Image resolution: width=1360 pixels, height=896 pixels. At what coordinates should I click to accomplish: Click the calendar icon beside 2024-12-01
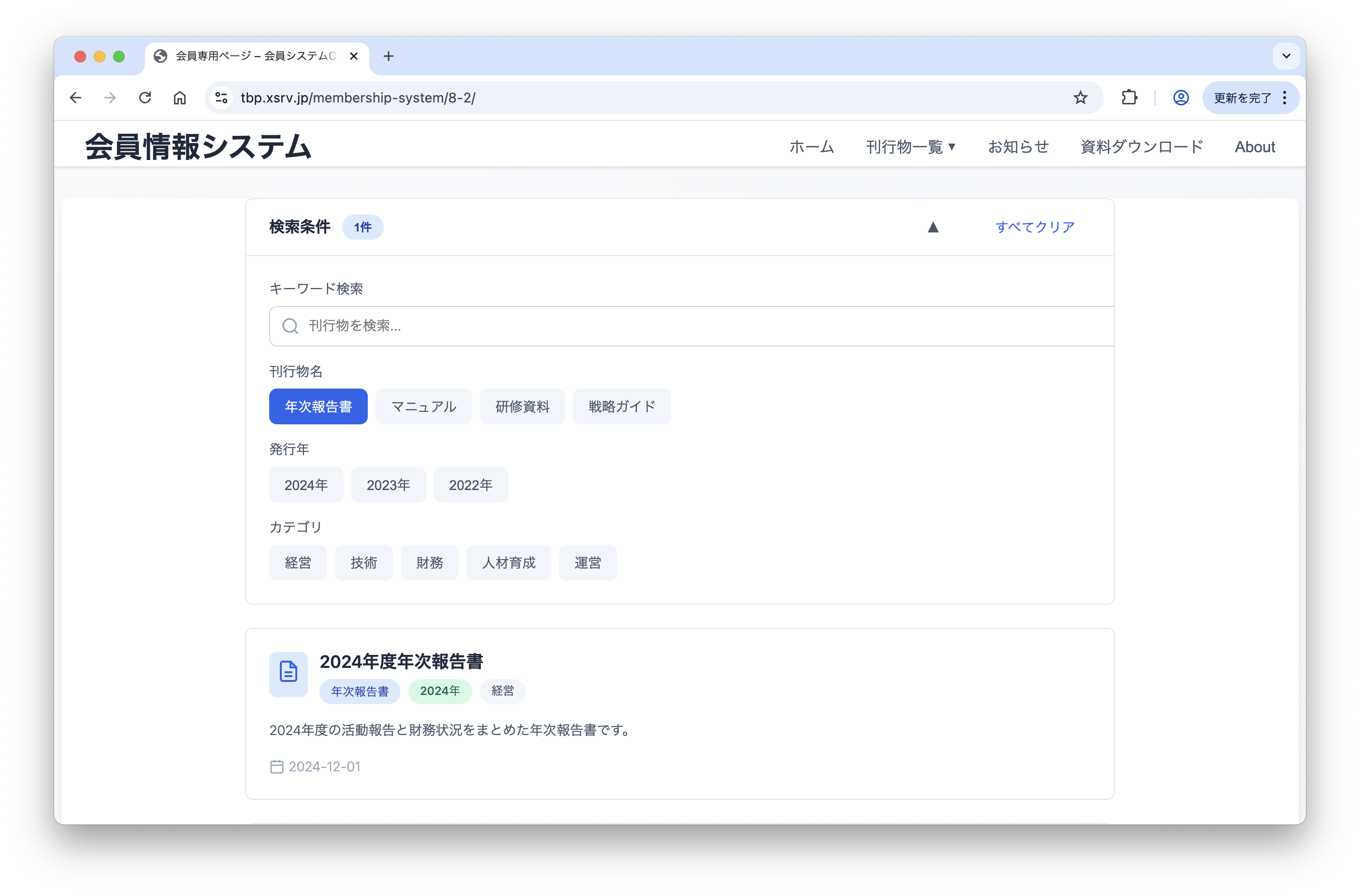[276, 767]
